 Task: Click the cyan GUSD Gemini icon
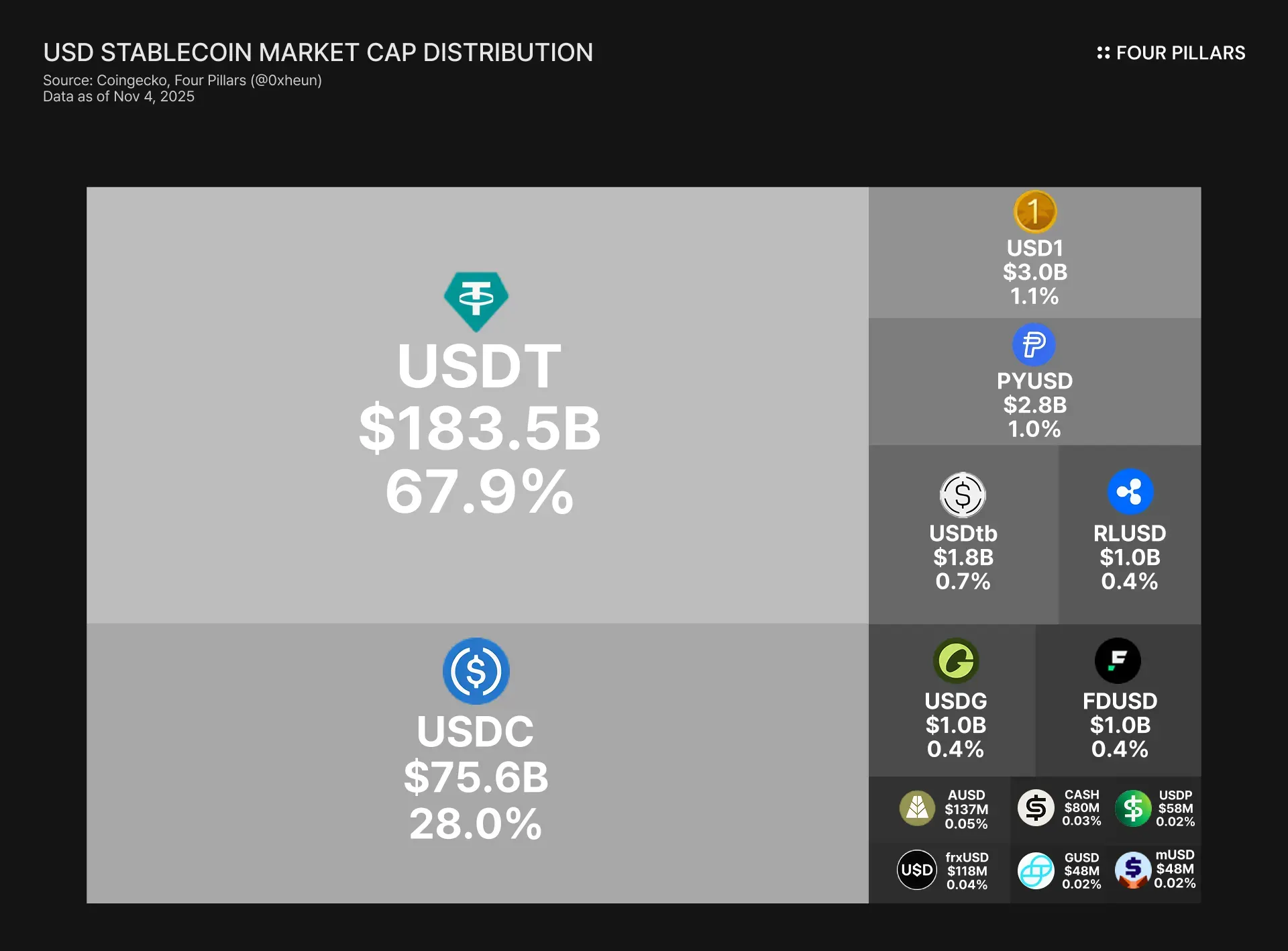point(1036,870)
